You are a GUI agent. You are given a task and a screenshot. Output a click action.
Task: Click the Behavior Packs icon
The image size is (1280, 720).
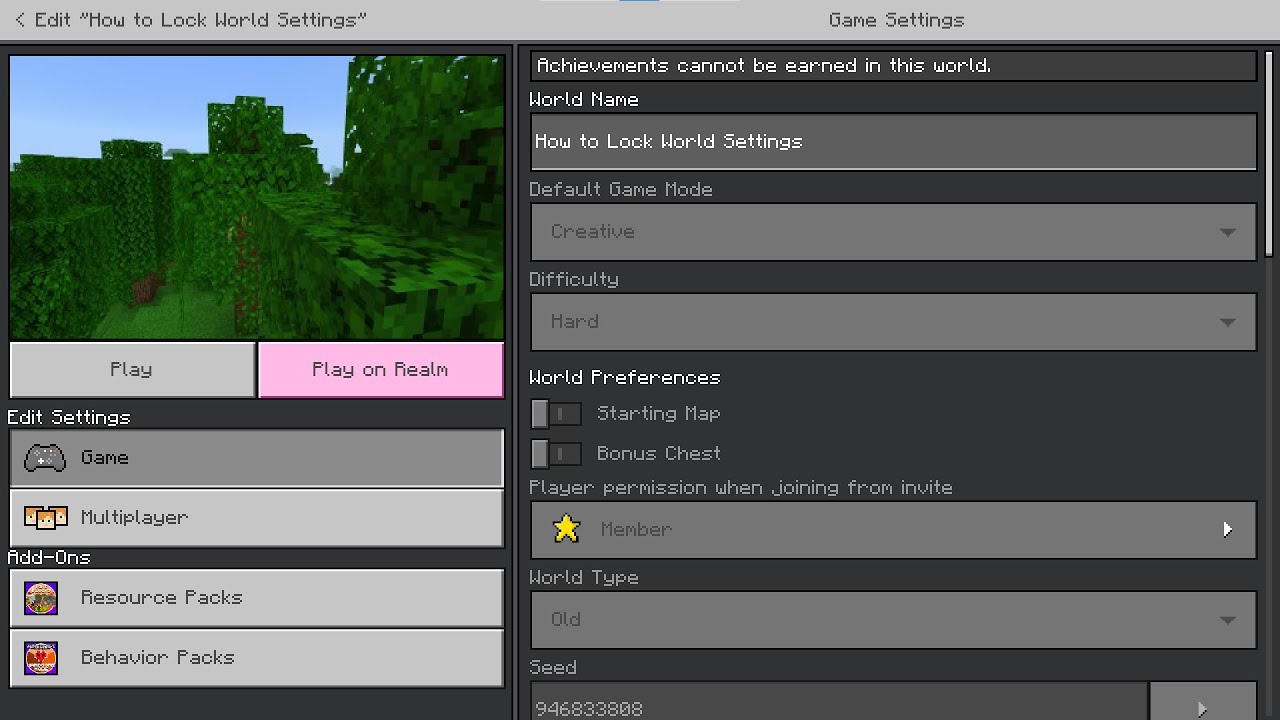coord(41,658)
